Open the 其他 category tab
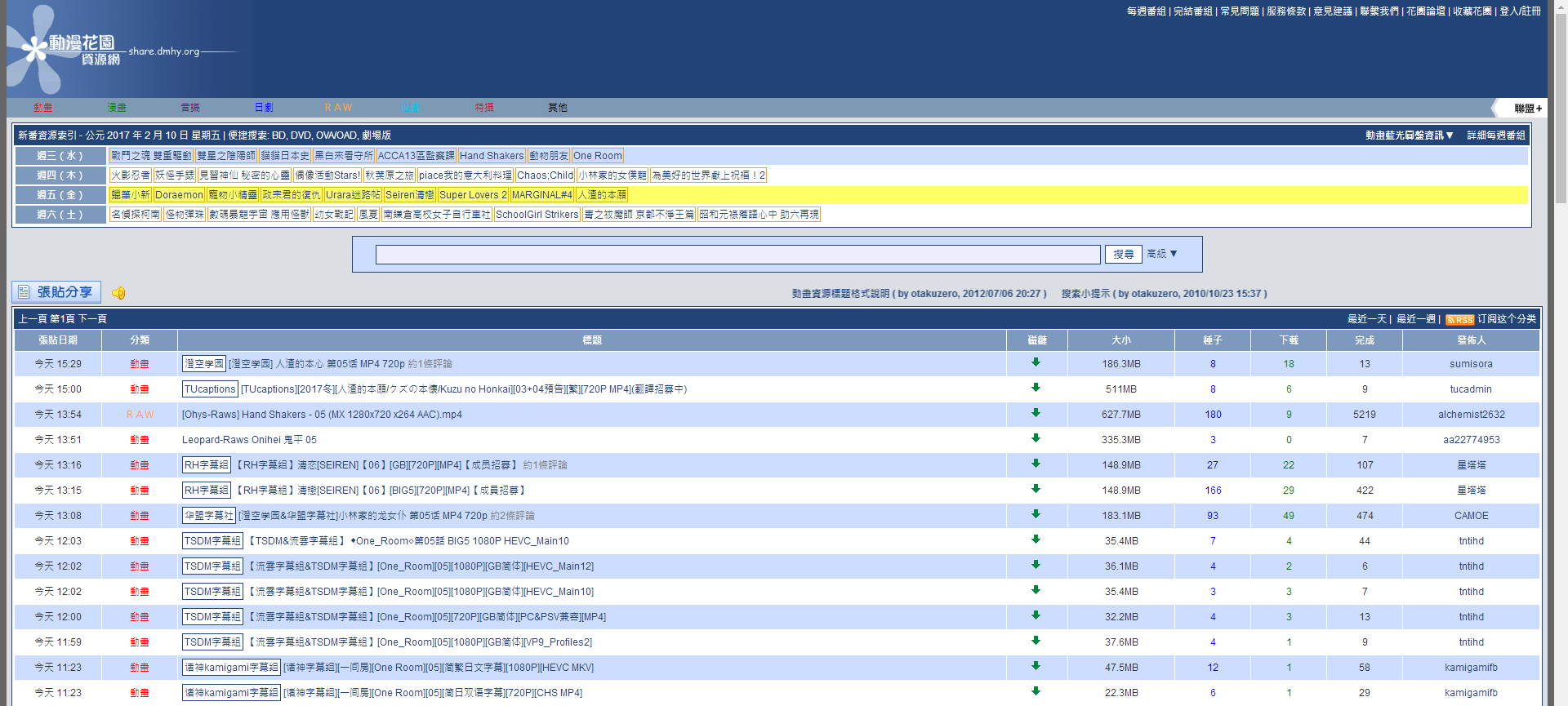The width and height of the screenshot is (1568, 706). 558,108
